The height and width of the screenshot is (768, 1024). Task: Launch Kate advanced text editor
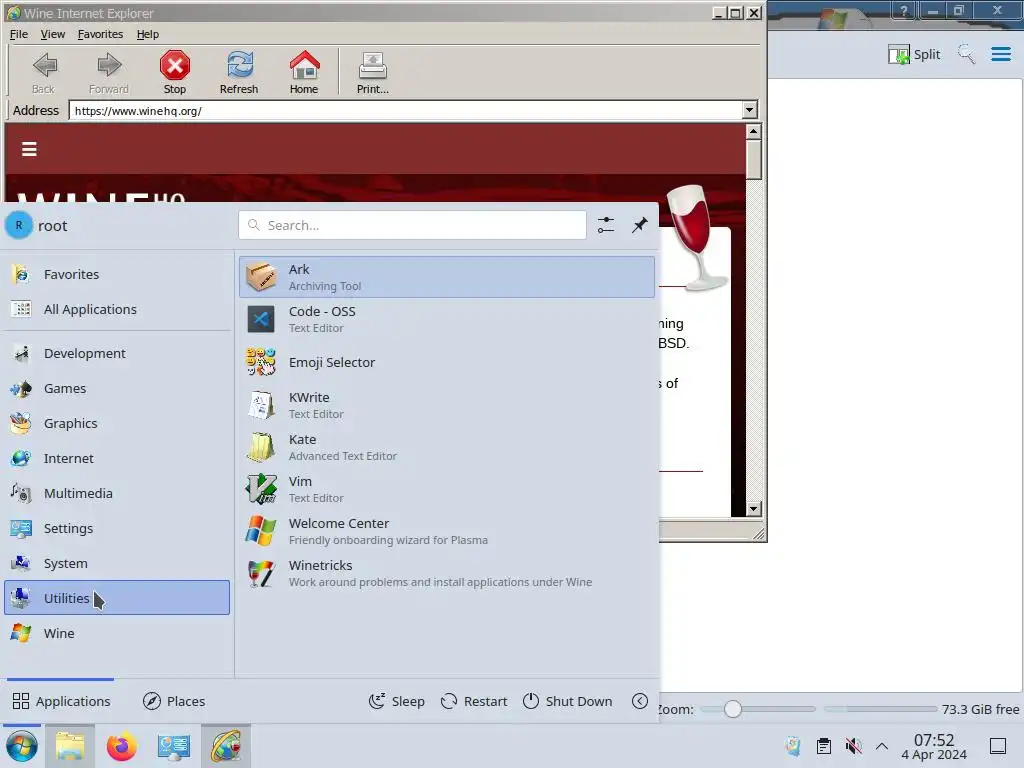[x=447, y=447]
